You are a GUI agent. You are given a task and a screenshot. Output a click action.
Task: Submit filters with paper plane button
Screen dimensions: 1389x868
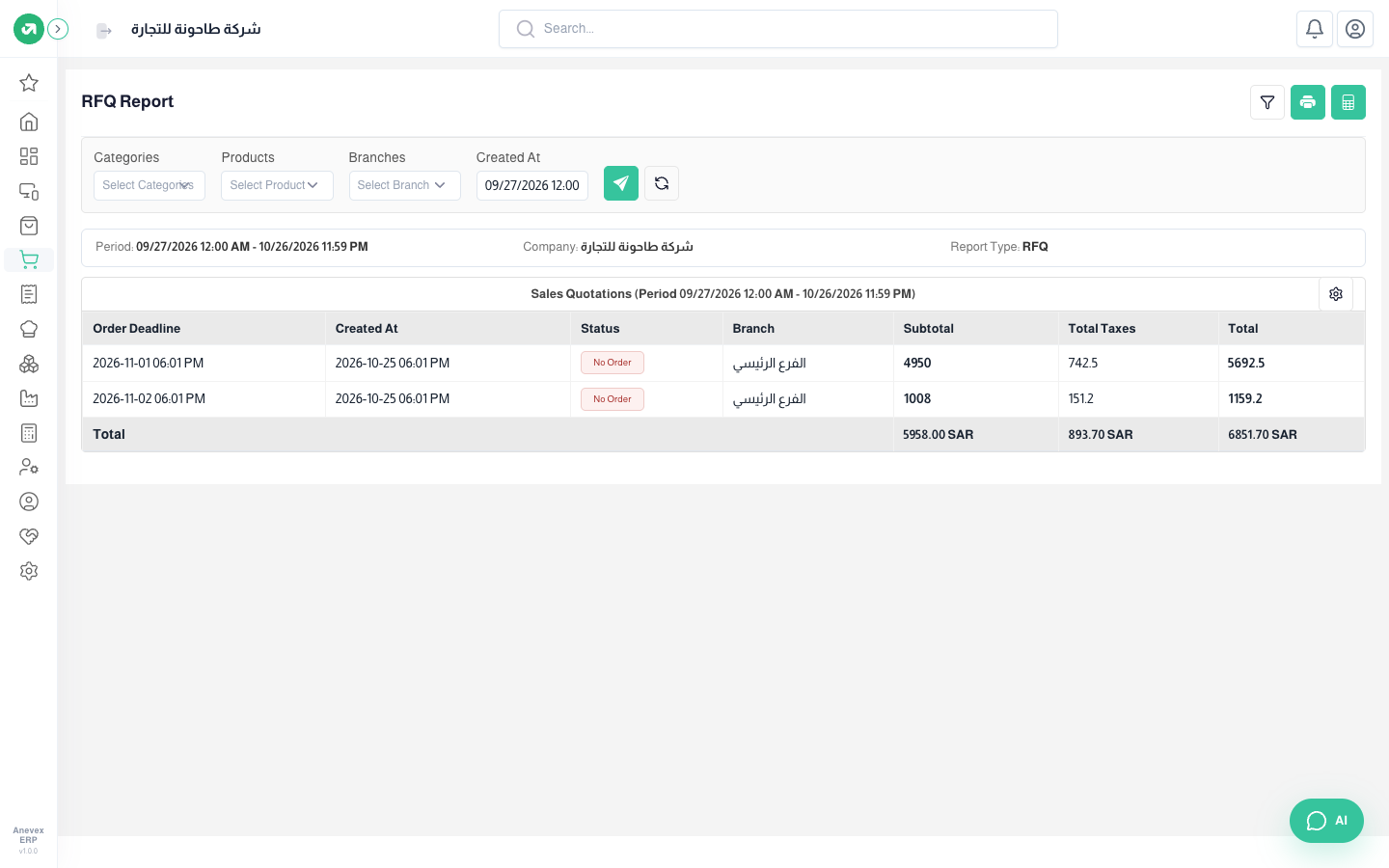(x=621, y=183)
